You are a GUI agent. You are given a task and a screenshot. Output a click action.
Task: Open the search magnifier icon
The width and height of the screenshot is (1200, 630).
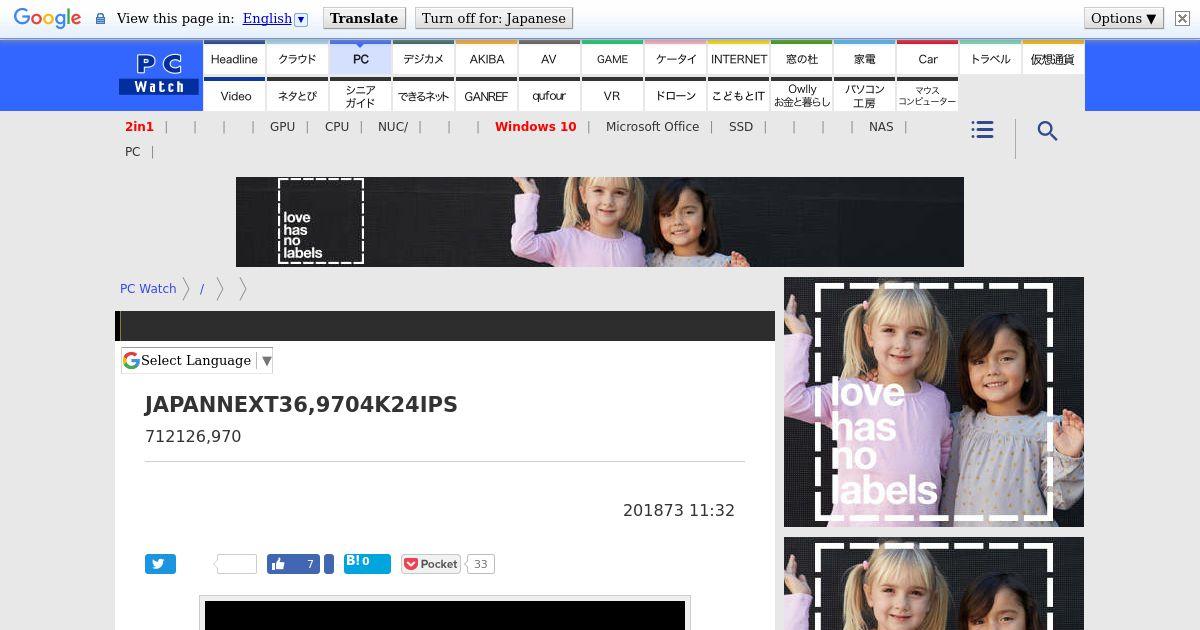(x=1047, y=131)
